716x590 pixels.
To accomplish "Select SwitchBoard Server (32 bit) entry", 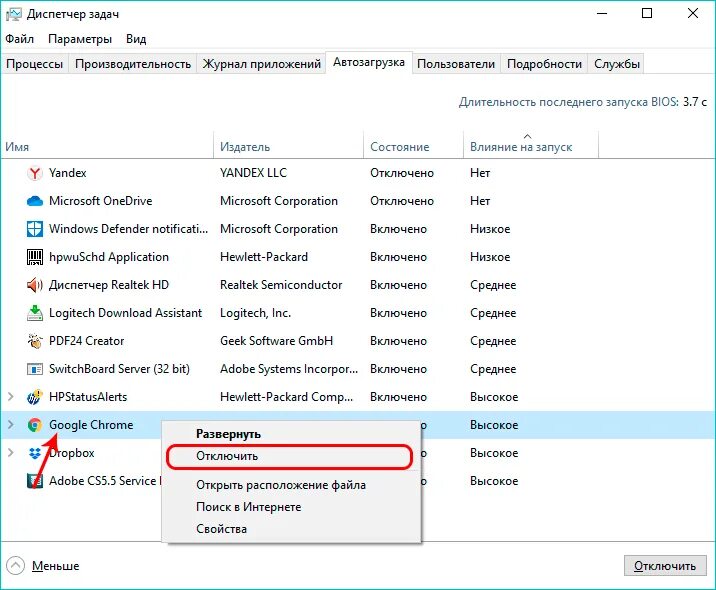I will (119, 369).
